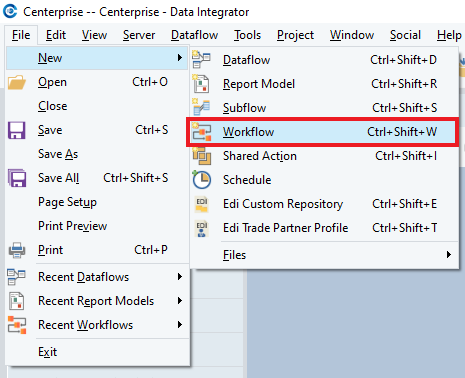Click the Edi Trade Partner Profile icon
This screenshot has width=465, height=378.
(202, 228)
